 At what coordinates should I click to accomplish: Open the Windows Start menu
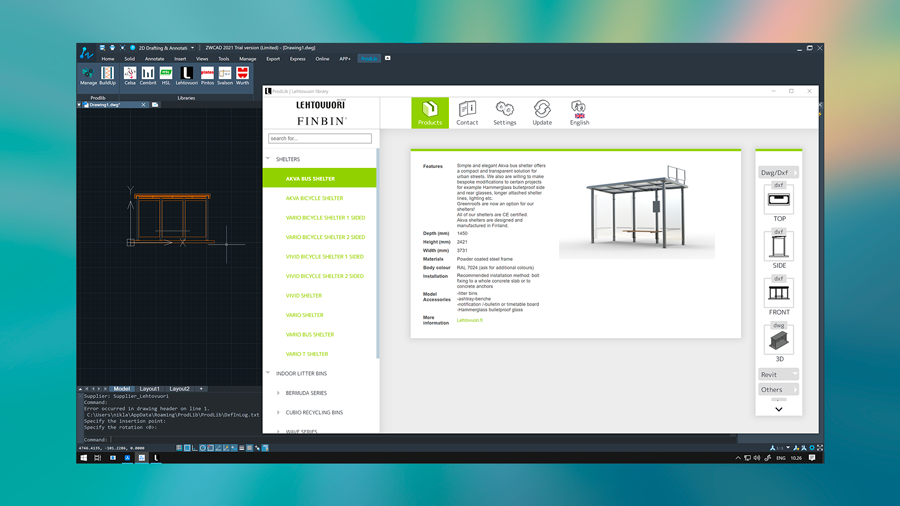pyautogui.click(x=84, y=458)
